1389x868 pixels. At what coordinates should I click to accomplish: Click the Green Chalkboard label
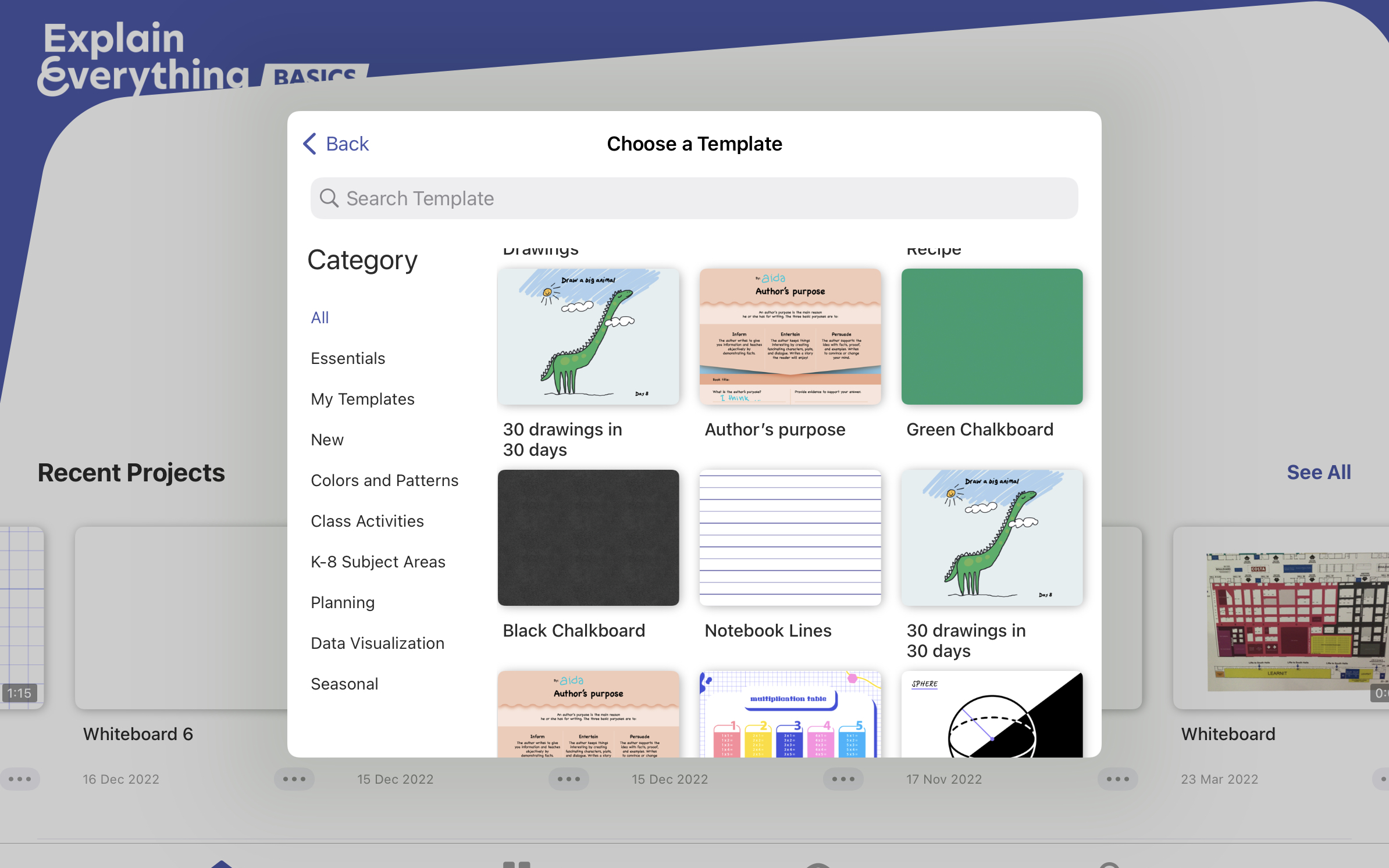(980, 429)
